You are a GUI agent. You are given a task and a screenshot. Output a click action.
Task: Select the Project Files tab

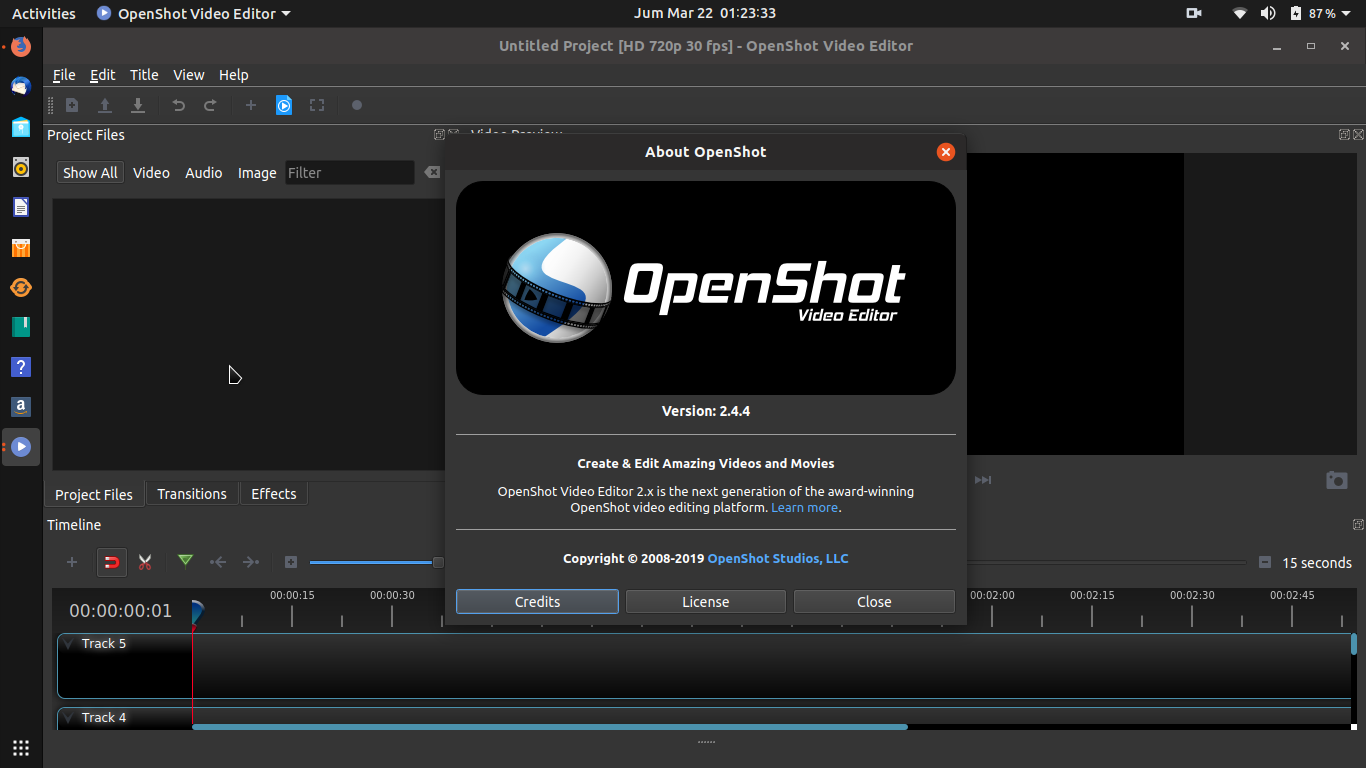(94, 494)
